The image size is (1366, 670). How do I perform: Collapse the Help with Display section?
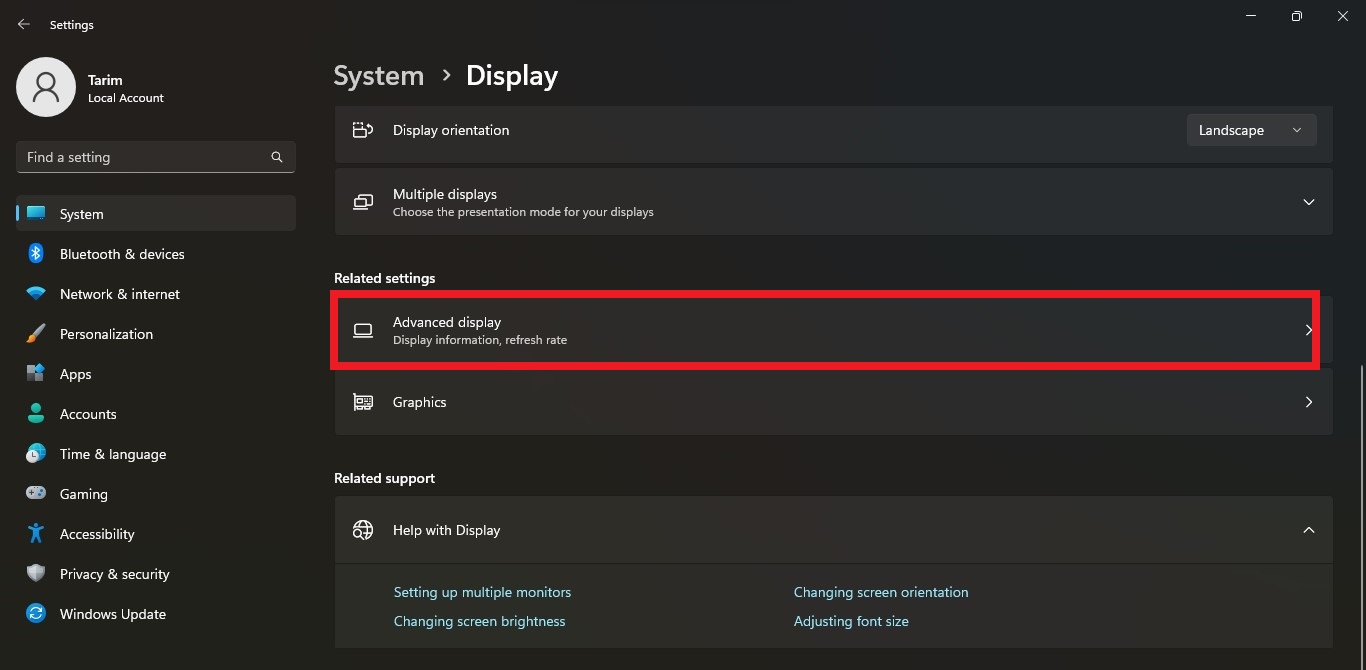1308,529
